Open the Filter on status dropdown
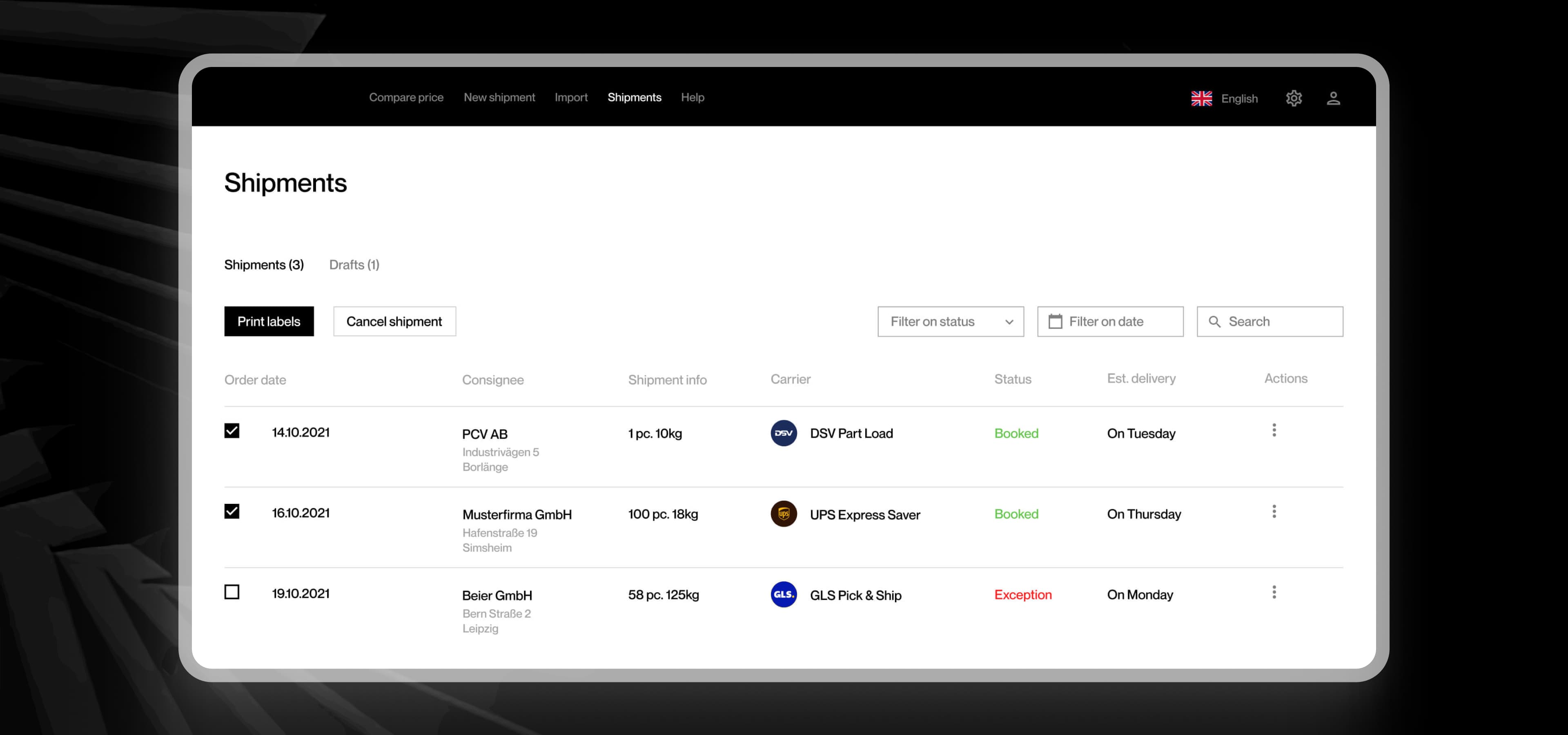 click(950, 321)
